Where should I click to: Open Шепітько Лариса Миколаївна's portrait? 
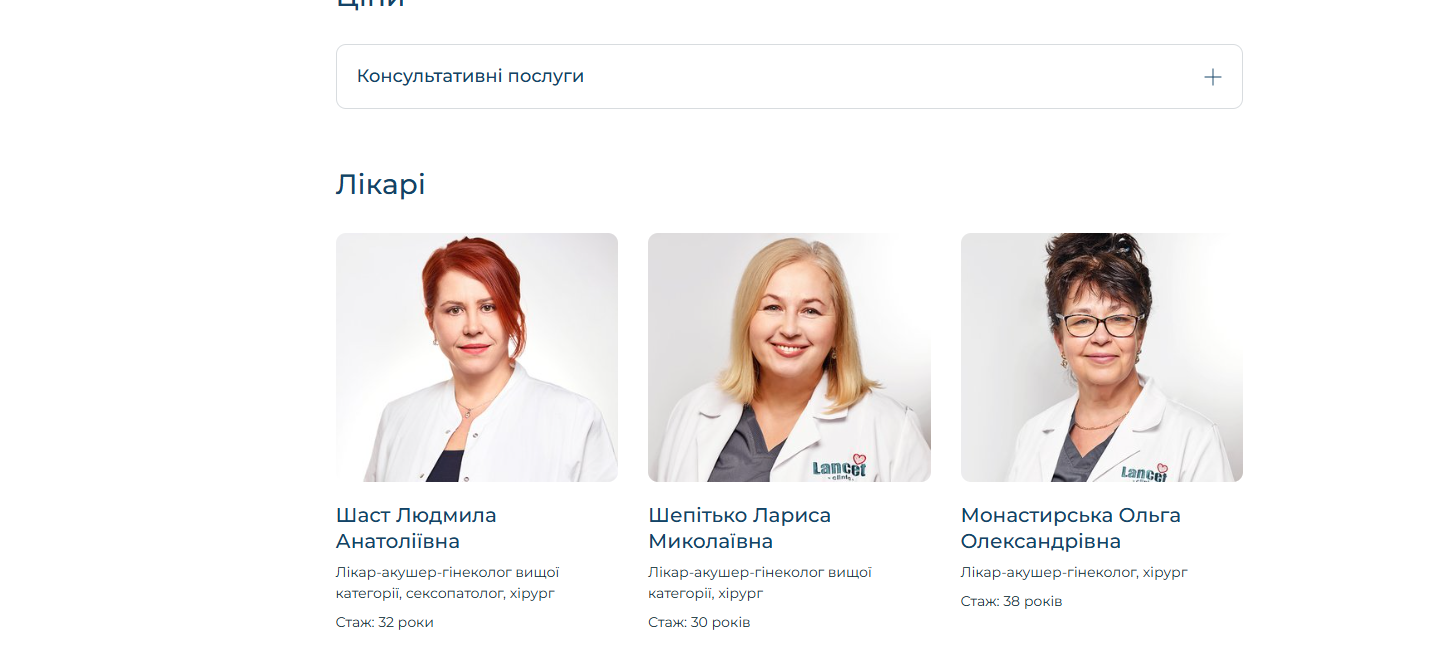(789, 357)
